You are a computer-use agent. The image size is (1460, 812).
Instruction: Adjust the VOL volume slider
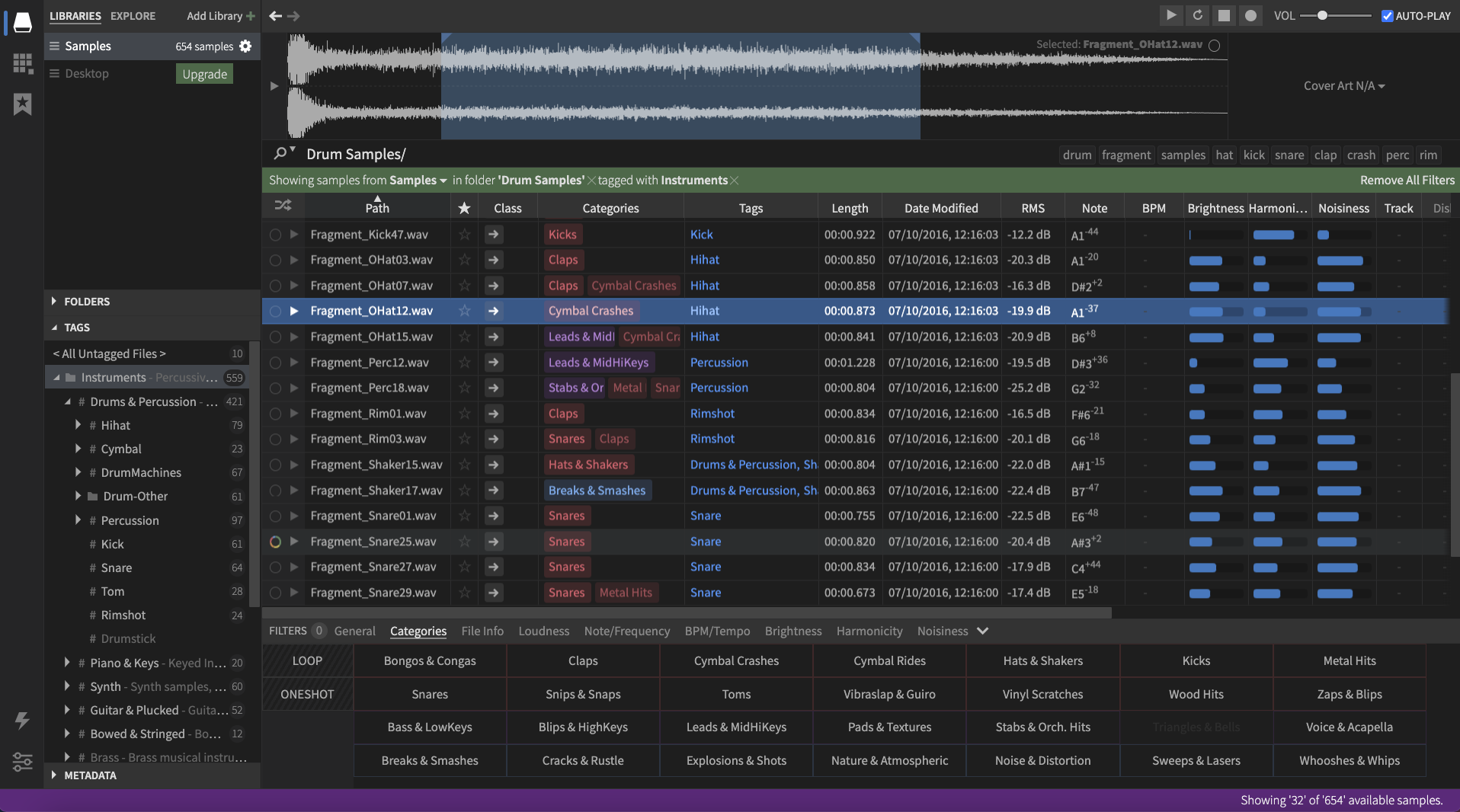click(1323, 16)
